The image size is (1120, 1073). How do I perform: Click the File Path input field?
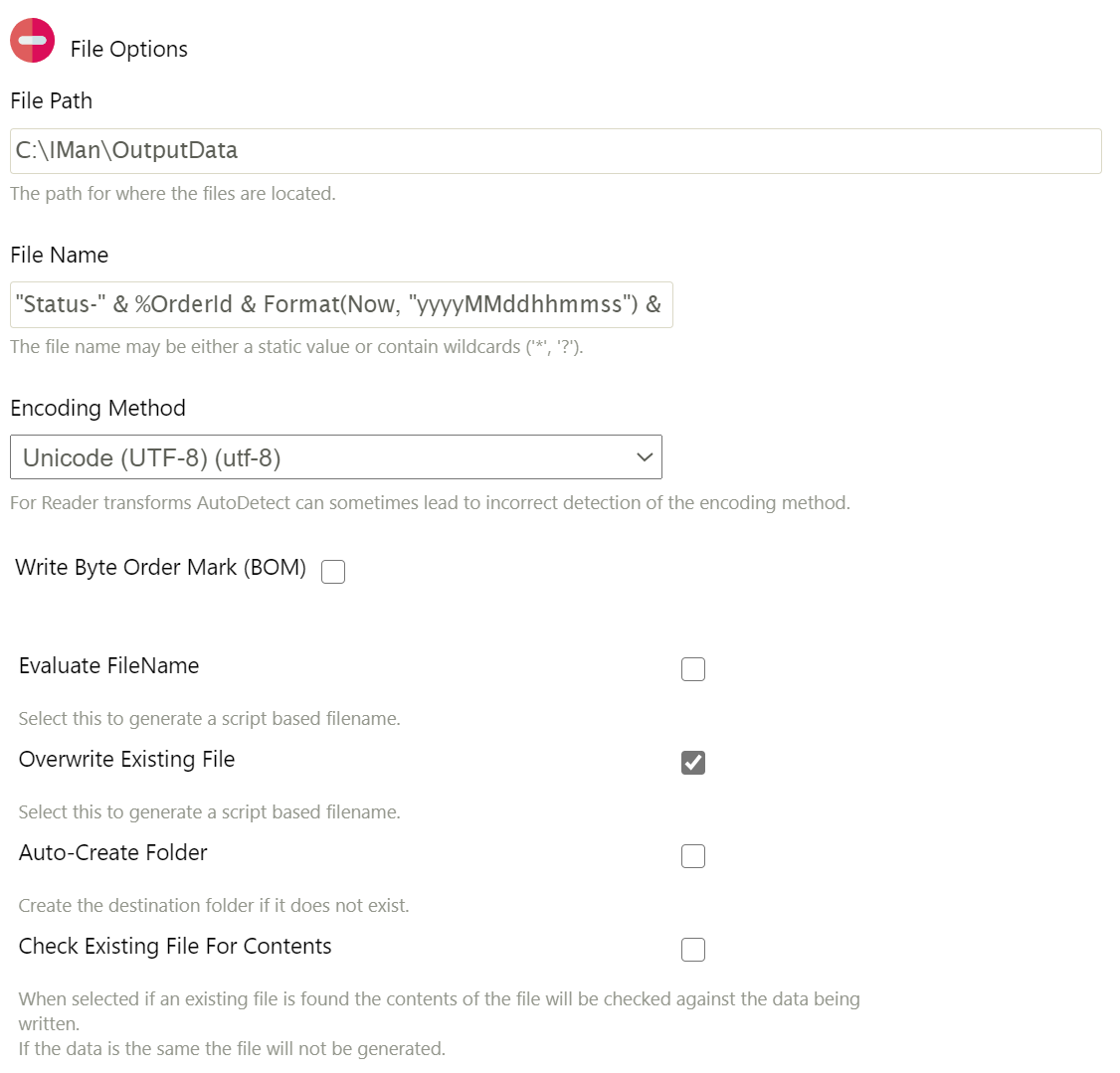(x=555, y=151)
